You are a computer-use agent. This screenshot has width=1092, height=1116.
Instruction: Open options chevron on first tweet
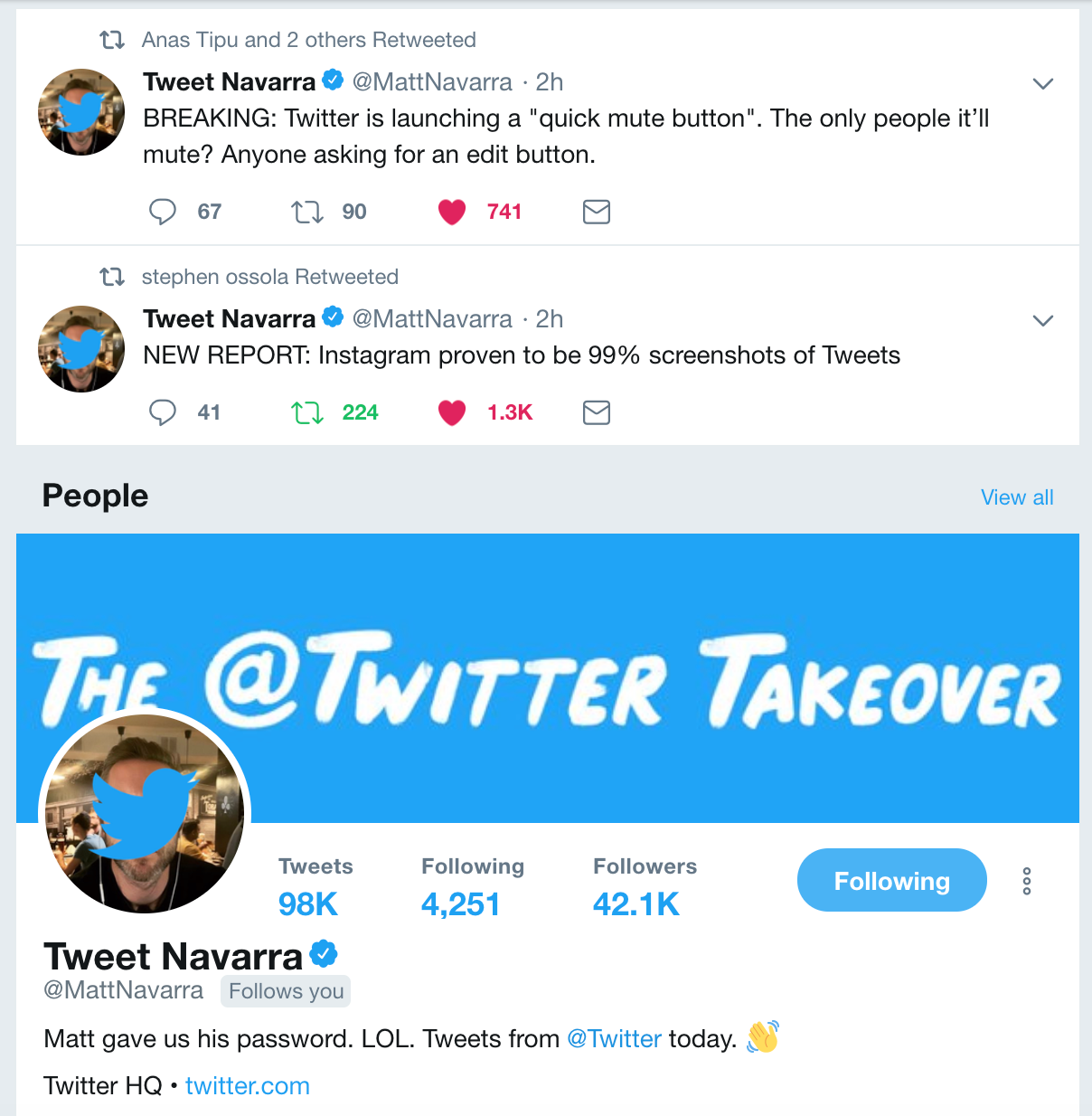pos(1043,84)
